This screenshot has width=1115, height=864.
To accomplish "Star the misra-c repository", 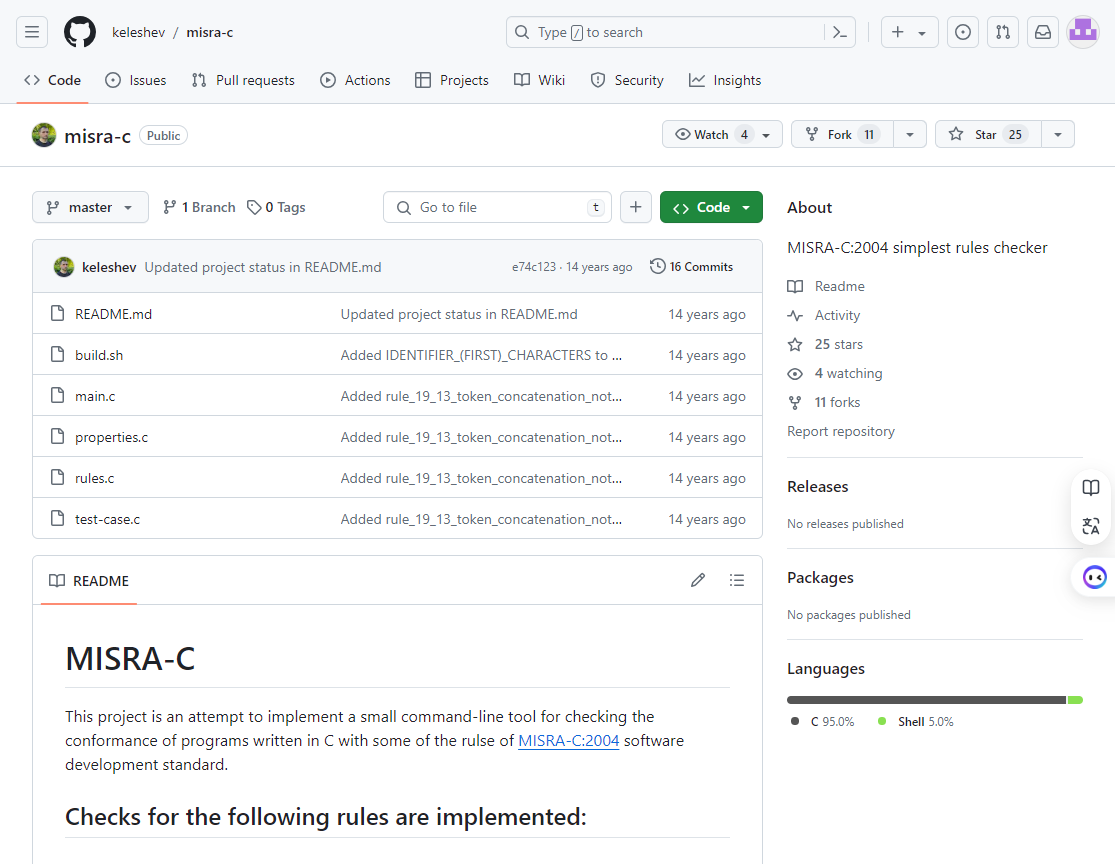I will [x=988, y=134].
